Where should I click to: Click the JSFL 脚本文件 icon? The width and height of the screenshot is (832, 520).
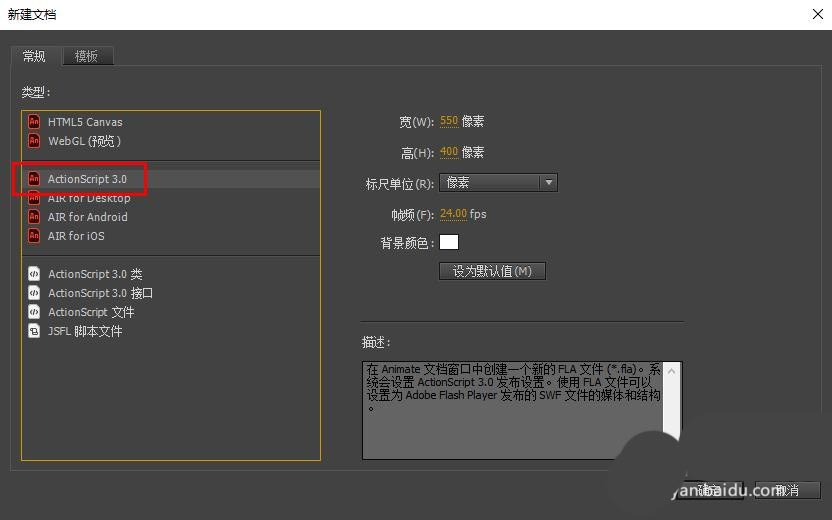point(34,331)
